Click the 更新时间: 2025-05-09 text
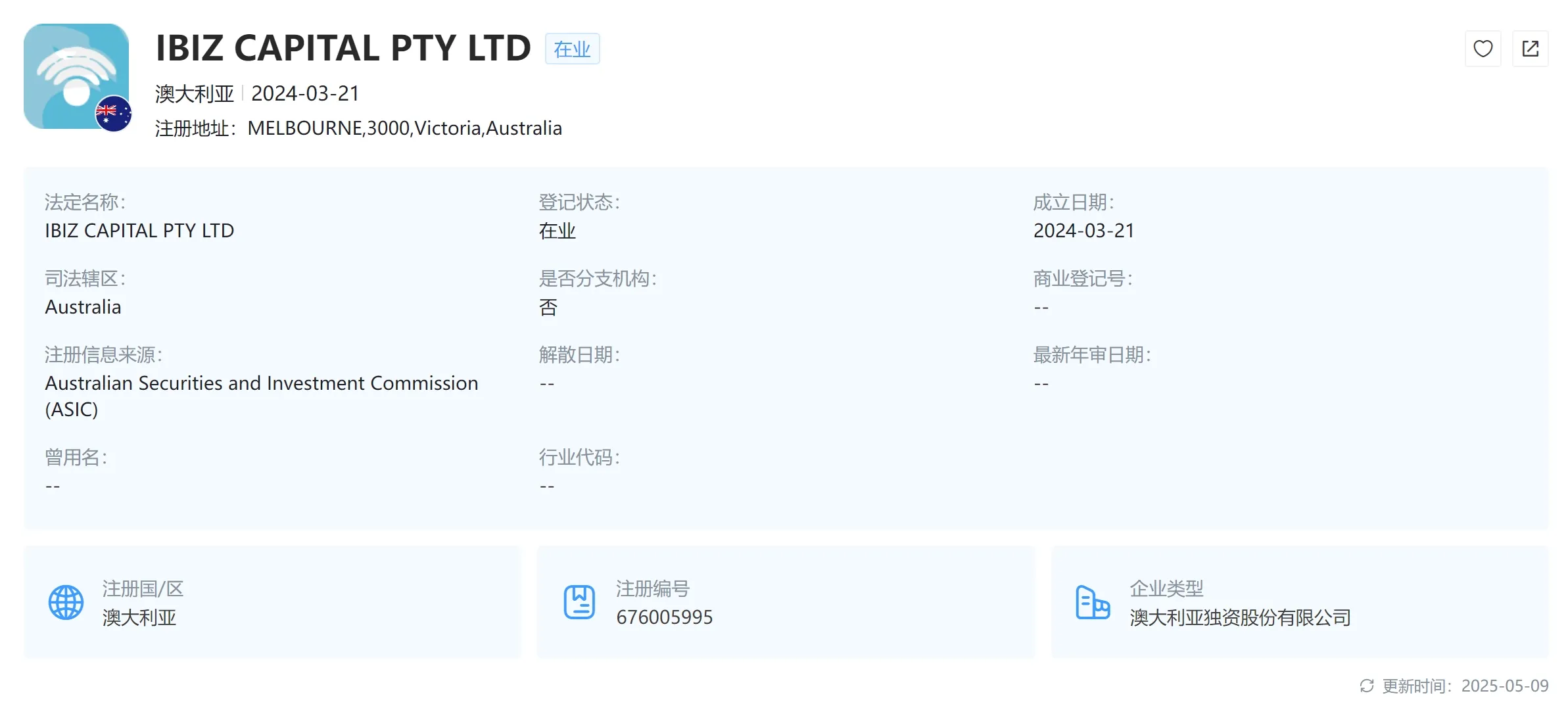This screenshot has height=708, width=1568. pyautogui.click(x=1465, y=686)
